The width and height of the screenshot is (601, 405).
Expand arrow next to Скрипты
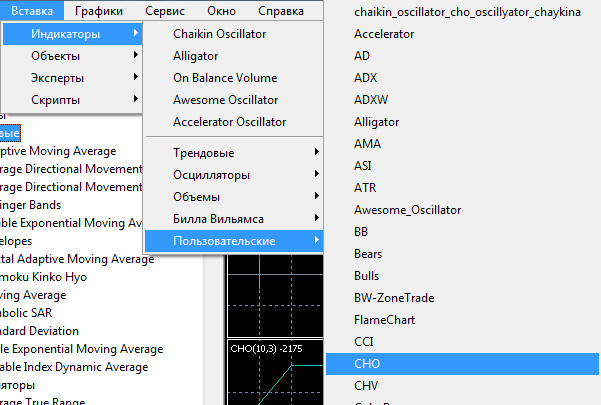pyautogui.click(x=135, y=98)
